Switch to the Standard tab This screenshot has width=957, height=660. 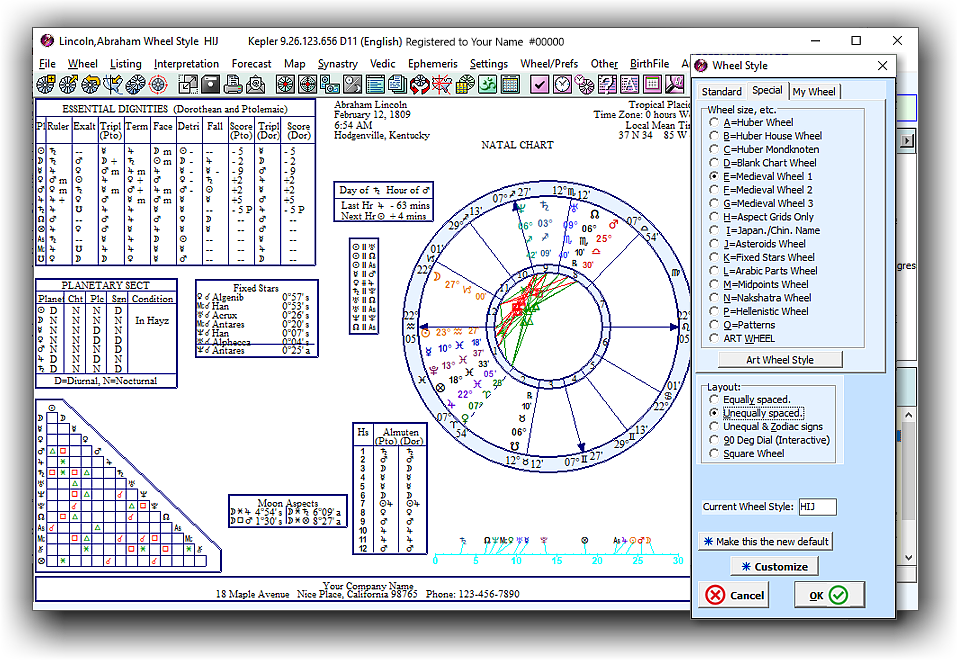click(x=721, y=92)
